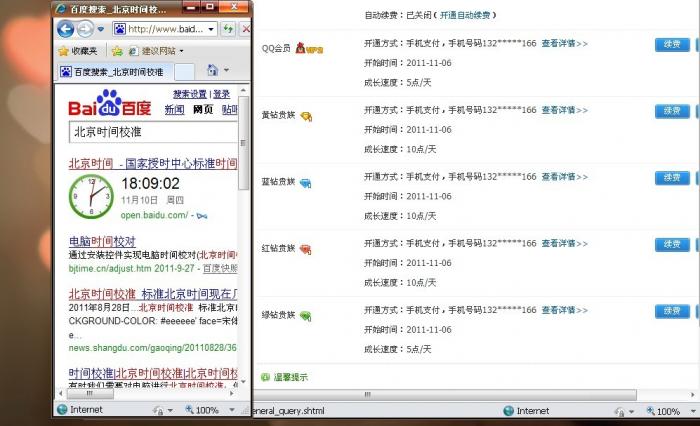Viewport: 700px width, 426px height.
Task: Click the 开通自动续费 link in QQ window
Action: [465, 15]
